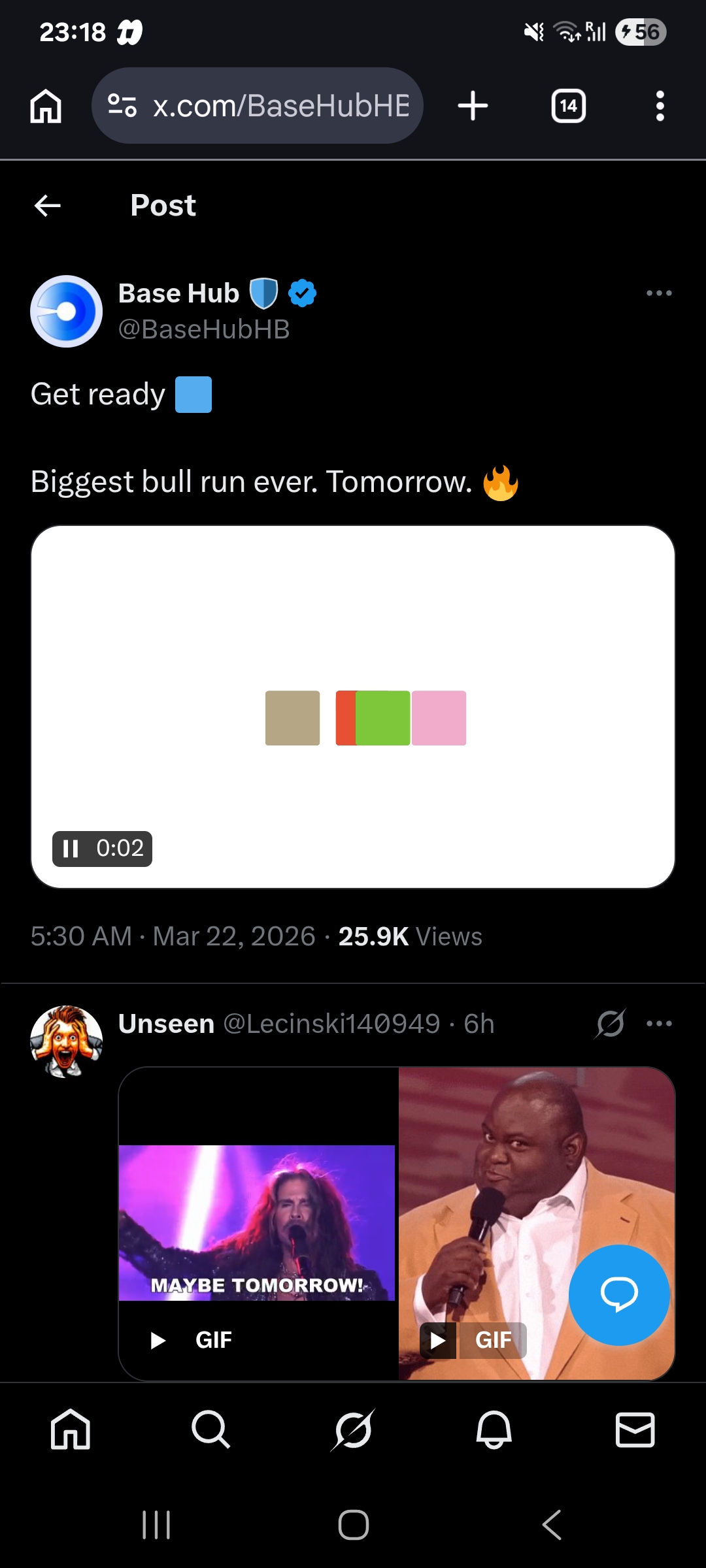The width and height of the screenshot is (706, 1568).
Task: Go back using the Post arrow
Action: point(48,206)
